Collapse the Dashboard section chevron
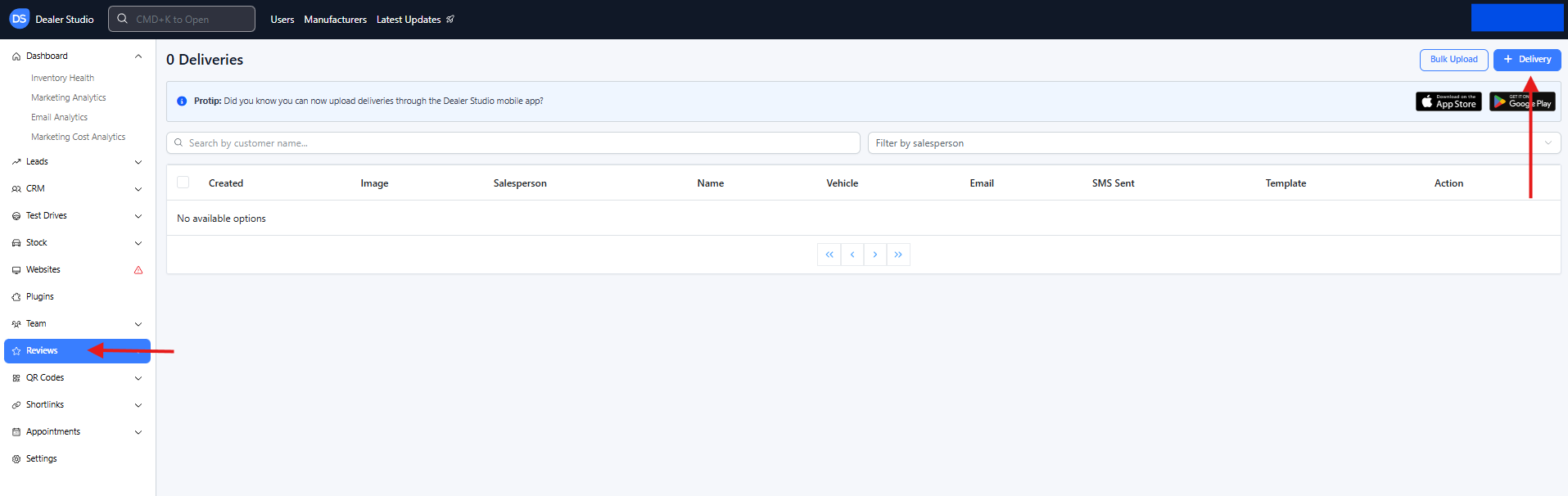1568x496 pixels. point(138,56)
